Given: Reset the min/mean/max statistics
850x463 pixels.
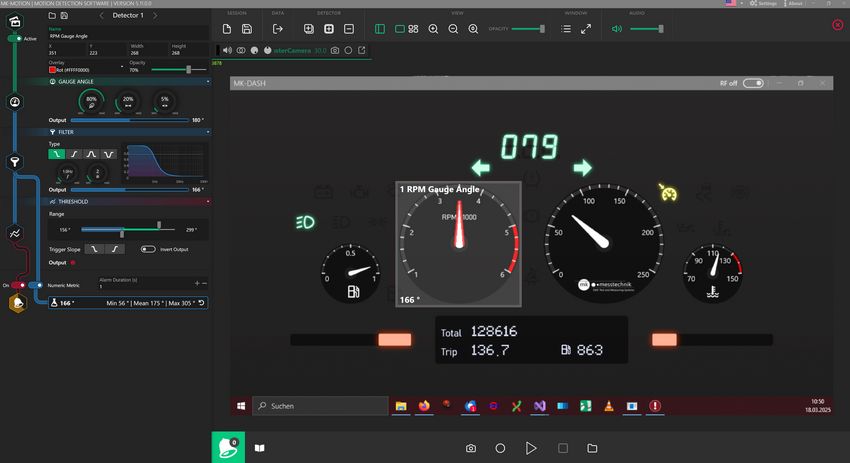Looking at the screenshot, I should point(202,302).
